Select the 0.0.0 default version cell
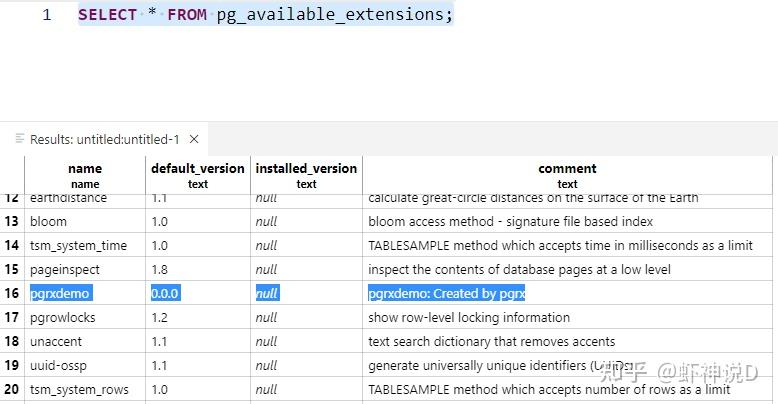 tap(166, 293)
